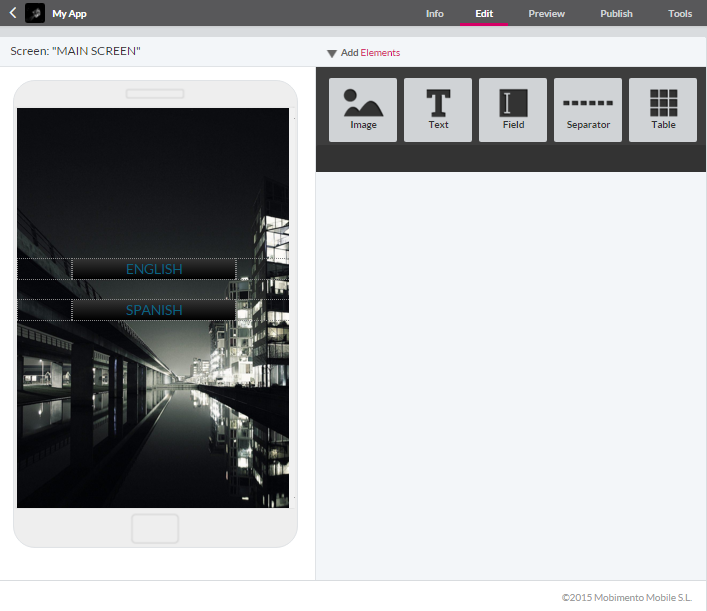Open the Tools tab
This screenshot has height=611, width=707.
[x=680, y=14]
